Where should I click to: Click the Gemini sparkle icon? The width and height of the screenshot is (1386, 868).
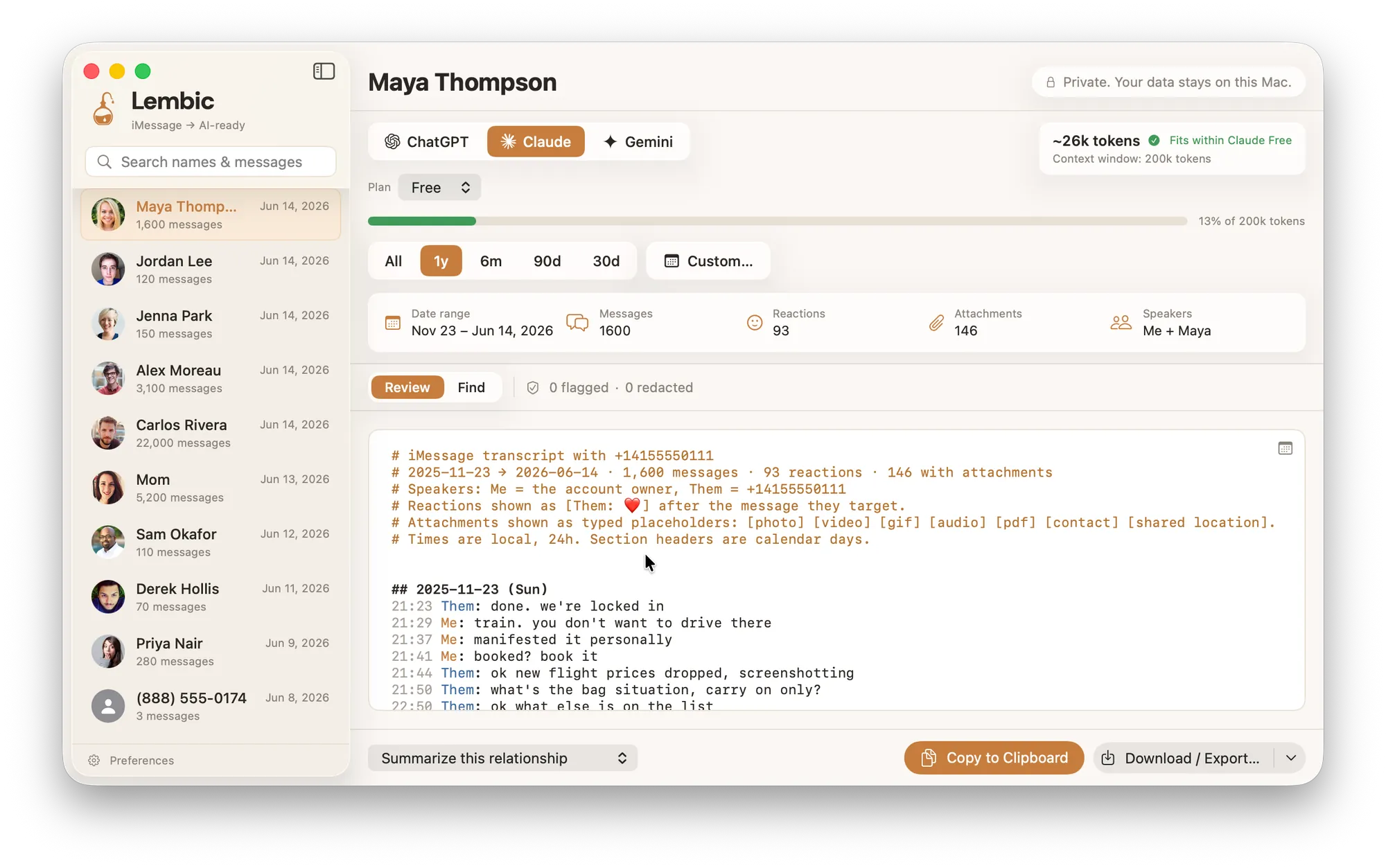pos(611,141)
